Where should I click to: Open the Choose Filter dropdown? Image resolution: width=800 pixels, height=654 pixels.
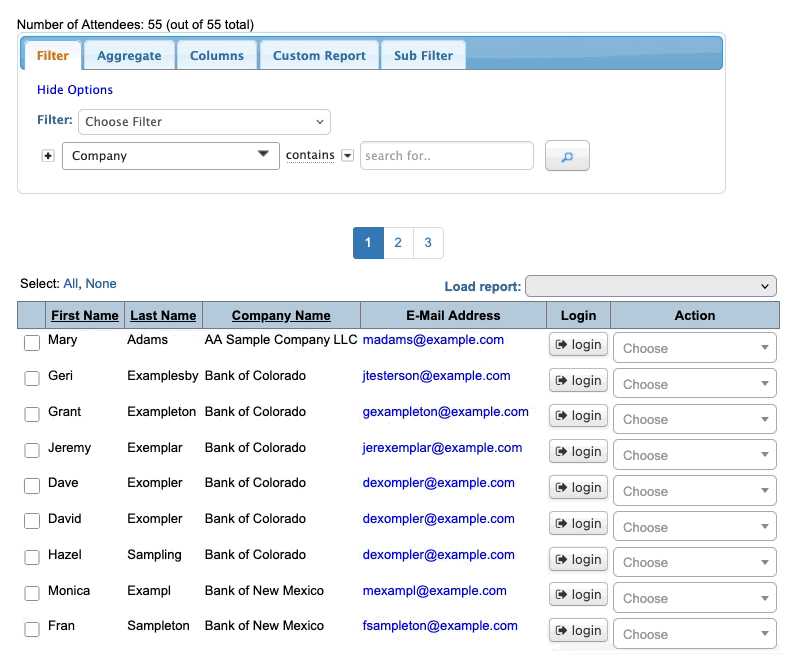coord(204,122)
